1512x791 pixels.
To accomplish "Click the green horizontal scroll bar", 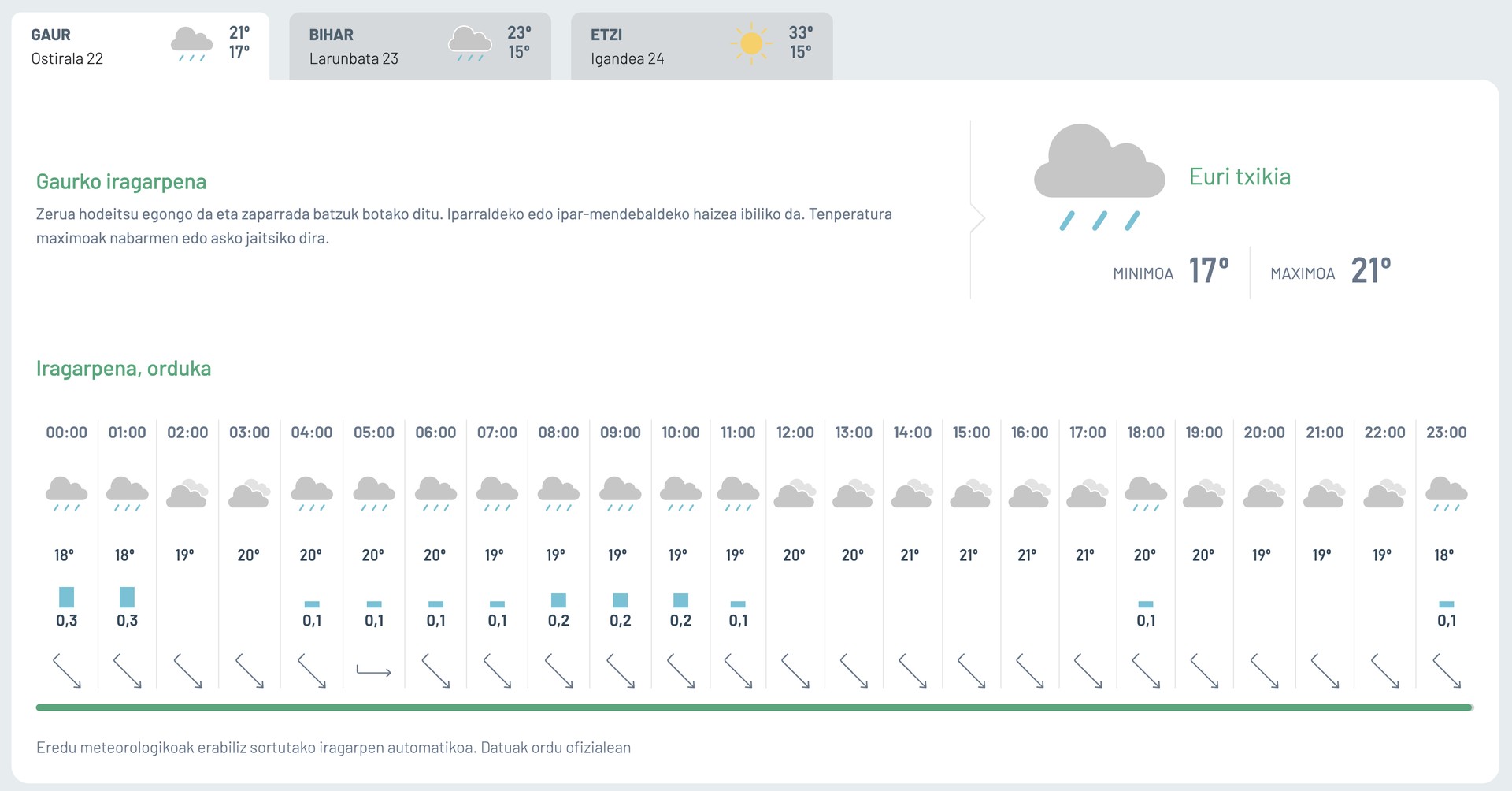I will click(x=754, y=707).
